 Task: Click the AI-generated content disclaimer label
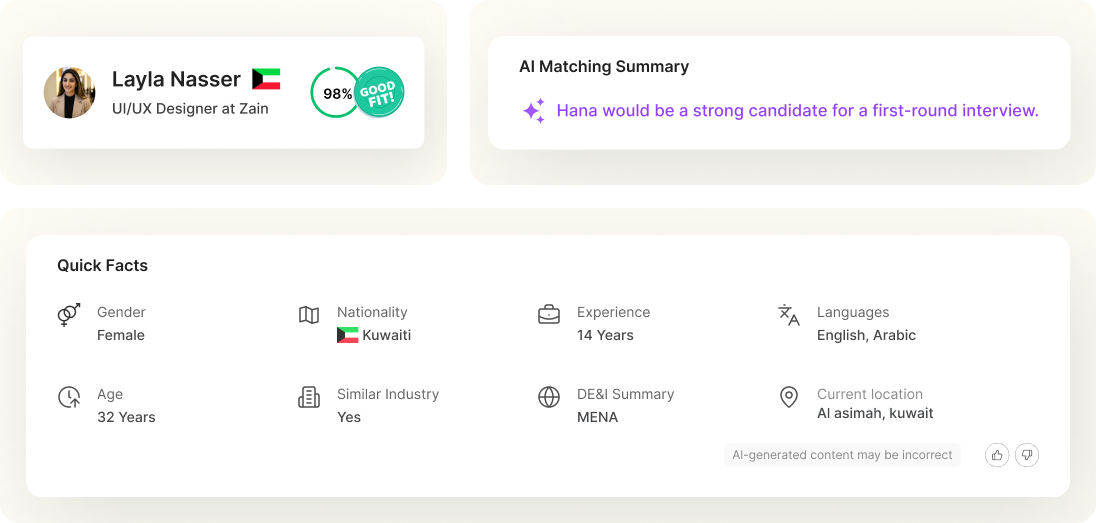click(x=842, y=455)
